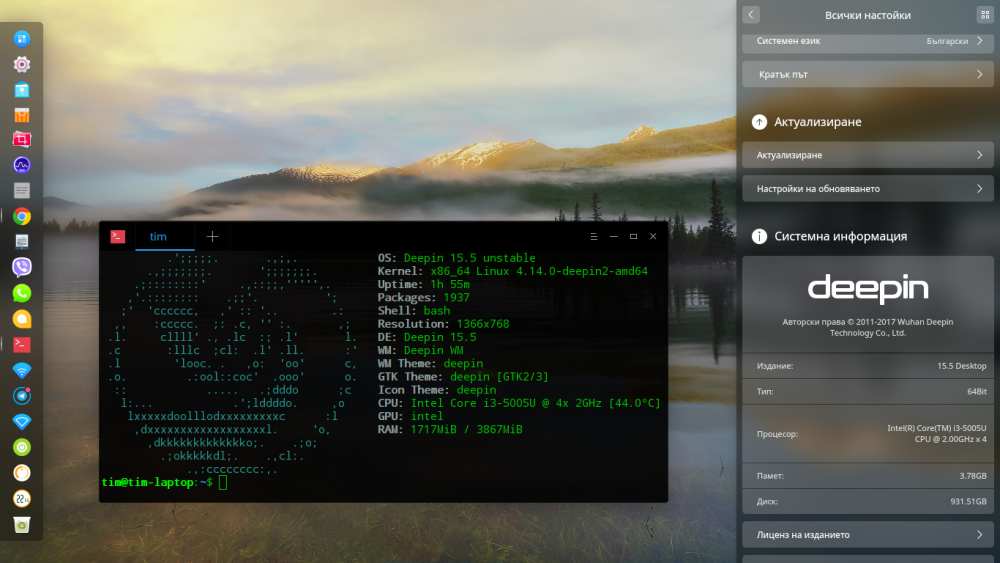Click the deepin logo in system info

tap(868, 289)
